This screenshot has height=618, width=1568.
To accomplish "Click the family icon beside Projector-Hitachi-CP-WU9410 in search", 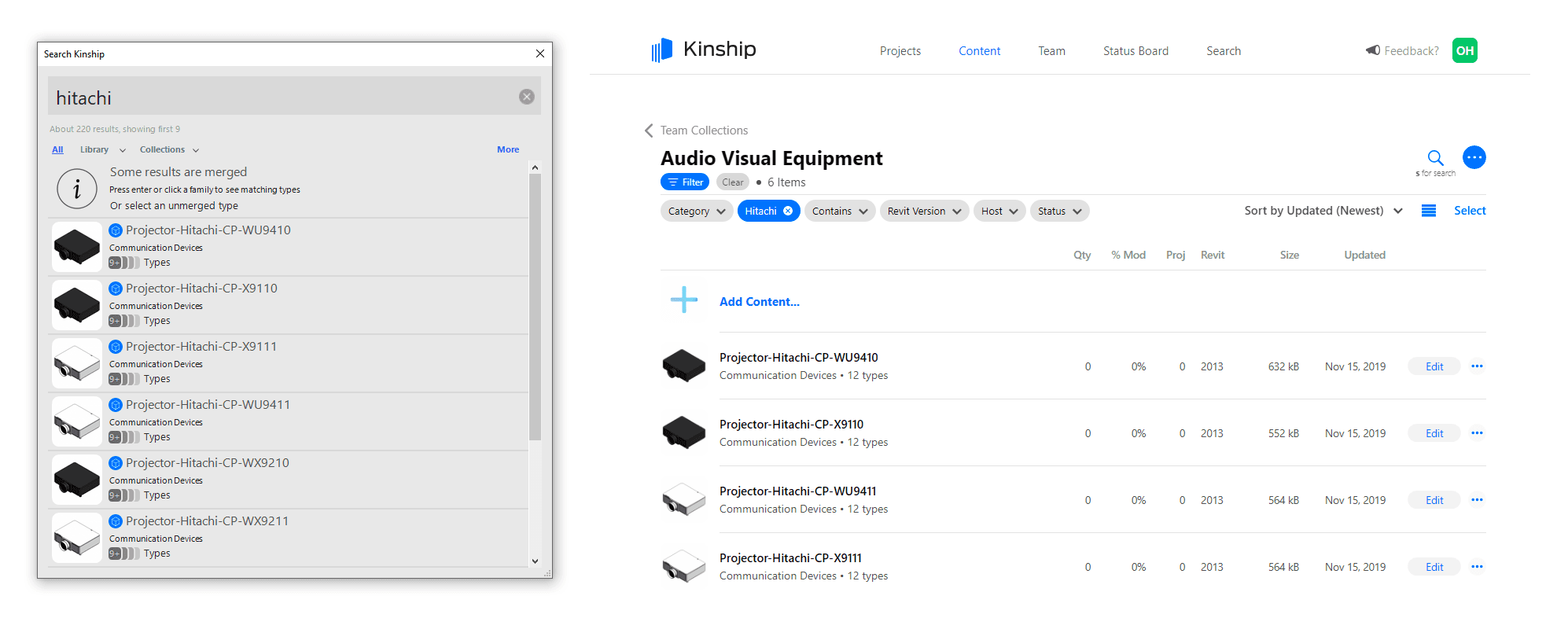I will pos(116,230).
